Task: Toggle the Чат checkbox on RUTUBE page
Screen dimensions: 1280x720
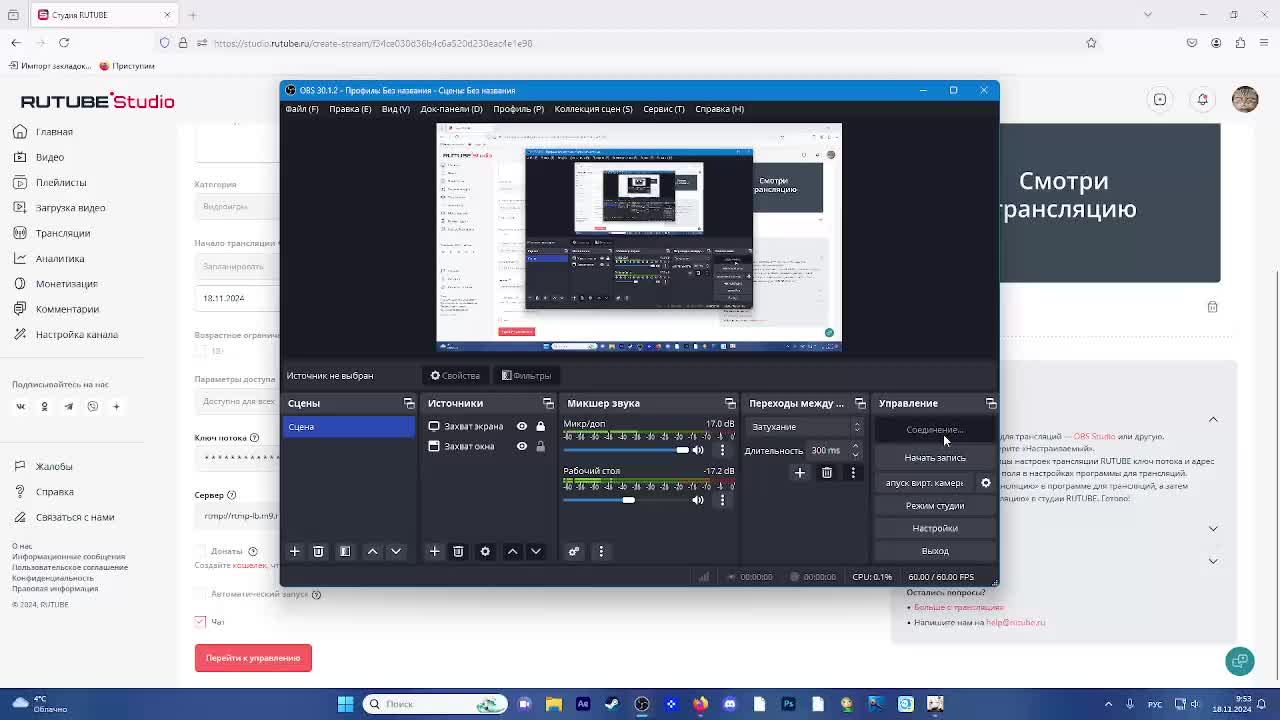Action: 200,621
